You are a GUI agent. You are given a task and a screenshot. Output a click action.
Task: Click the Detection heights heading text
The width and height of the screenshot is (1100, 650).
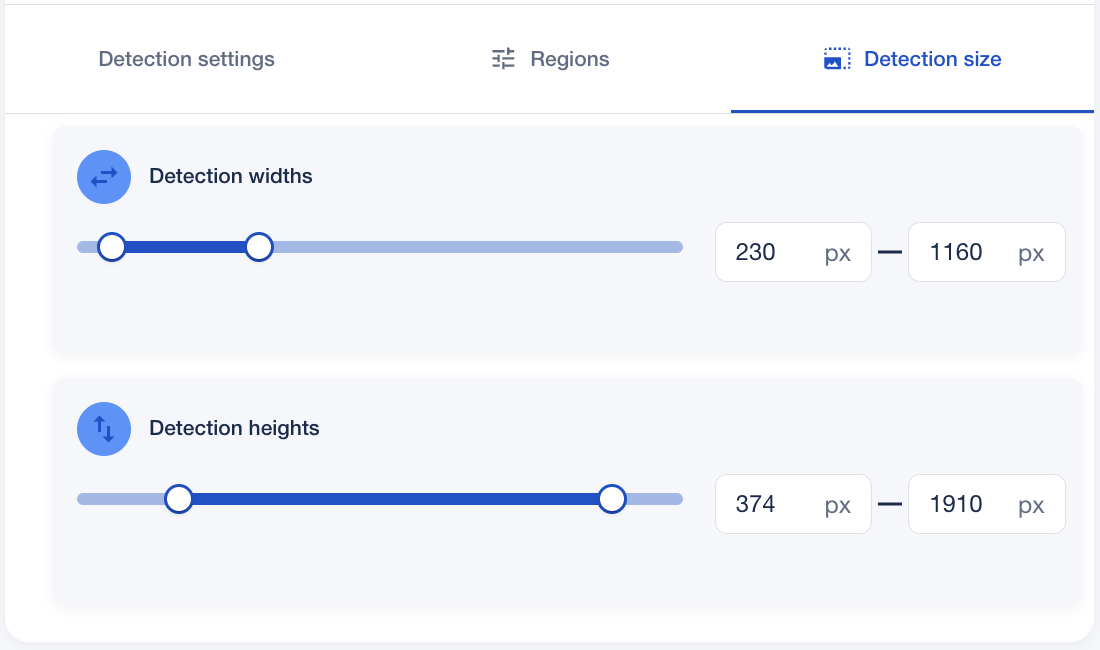[x=234, y=429]
